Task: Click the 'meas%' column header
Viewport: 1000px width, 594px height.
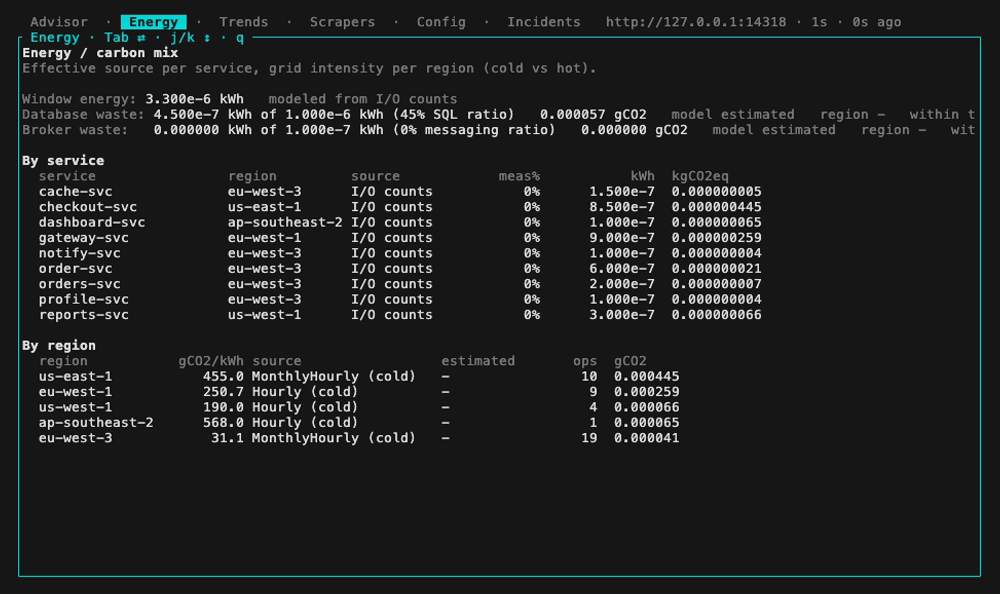Action: (x=519, y=176)
